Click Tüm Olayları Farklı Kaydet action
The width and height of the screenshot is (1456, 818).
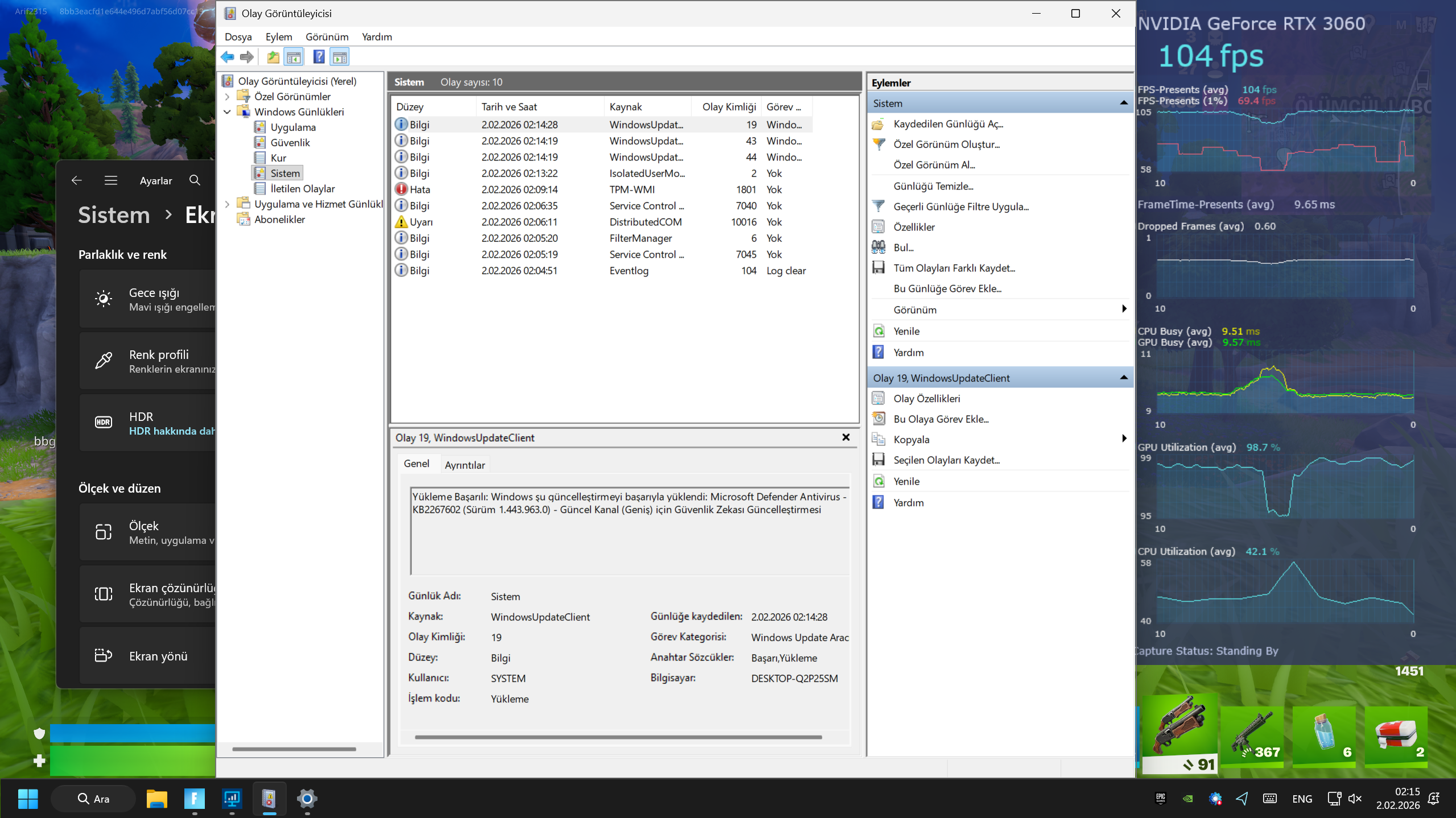pos(954,268)
